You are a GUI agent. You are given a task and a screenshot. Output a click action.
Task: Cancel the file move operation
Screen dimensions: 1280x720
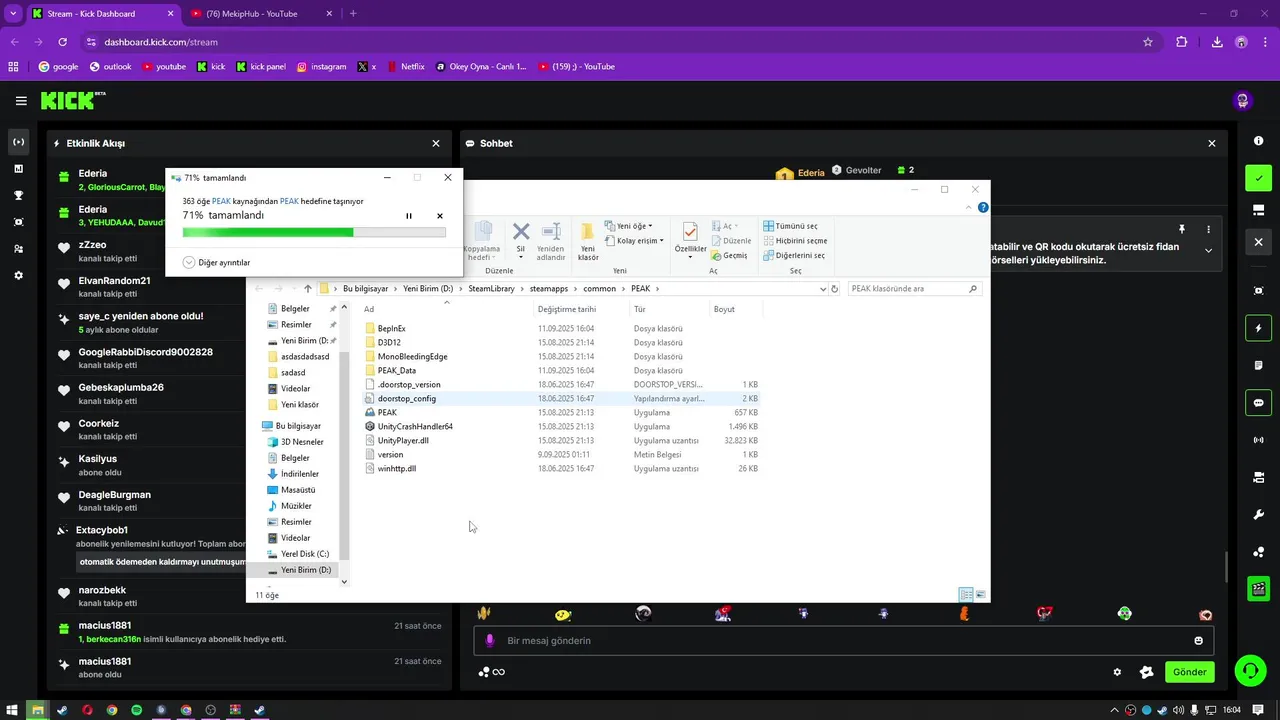(439, 216)
